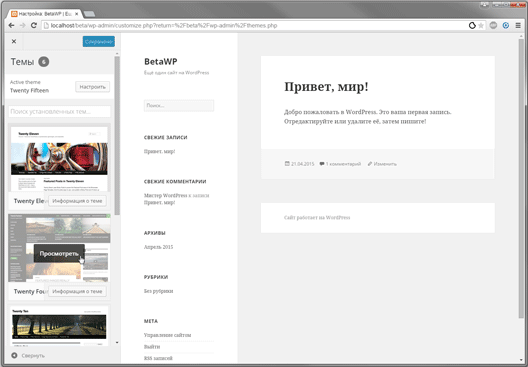This screenshot has width=528, height=367.
Task: Close the BetaWP browser tab
Action: 76,14
